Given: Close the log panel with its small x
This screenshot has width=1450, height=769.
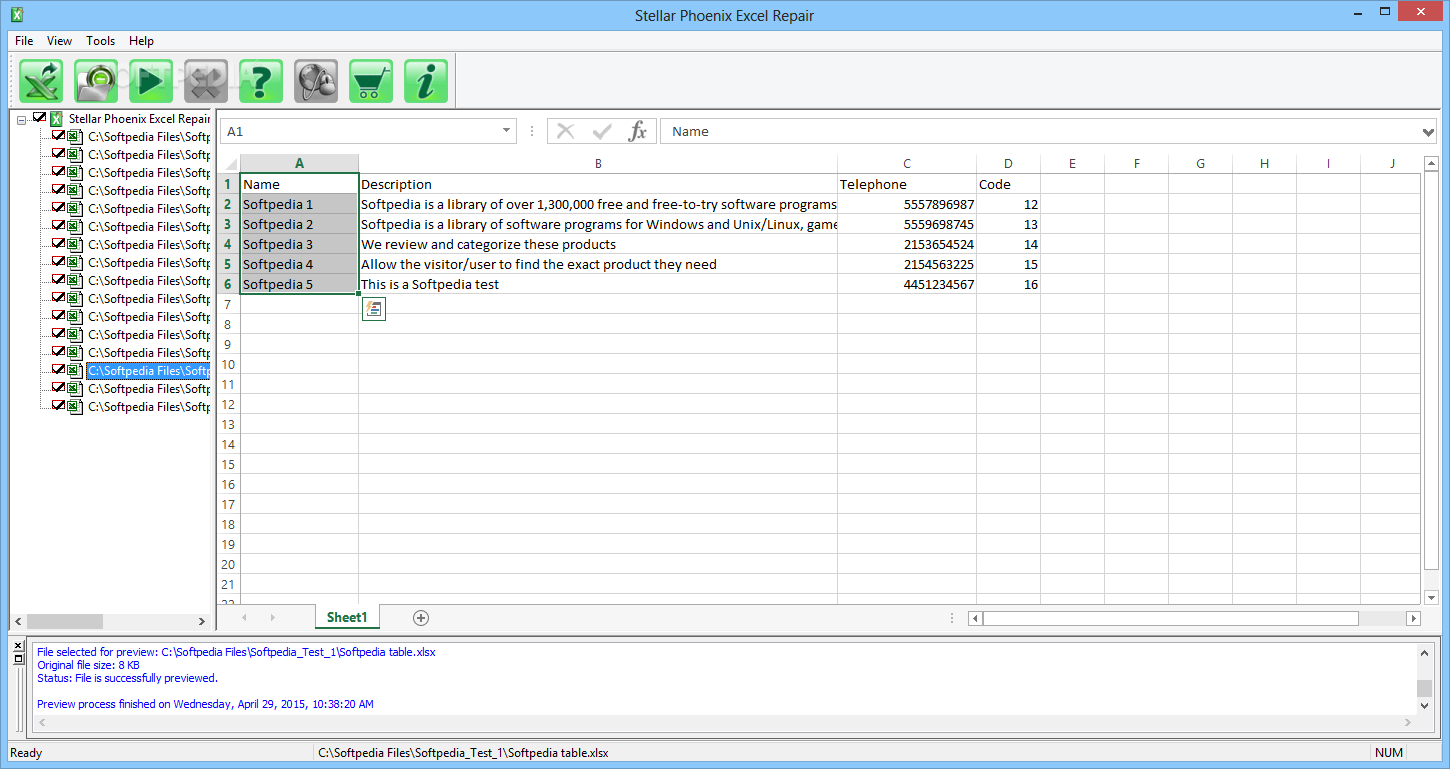Looking at the screenshot, I should (x=18, y=645).
